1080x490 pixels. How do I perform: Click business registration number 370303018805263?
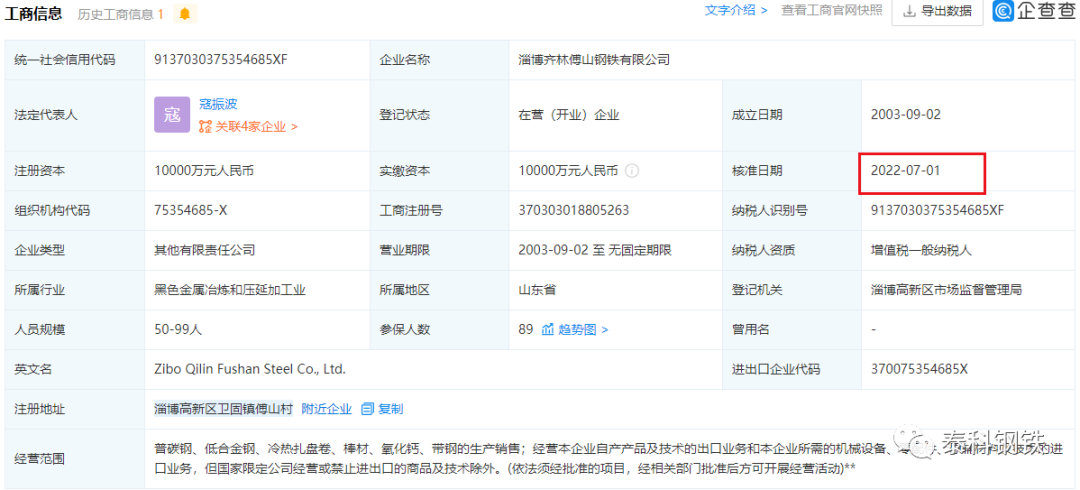(574, 211)
